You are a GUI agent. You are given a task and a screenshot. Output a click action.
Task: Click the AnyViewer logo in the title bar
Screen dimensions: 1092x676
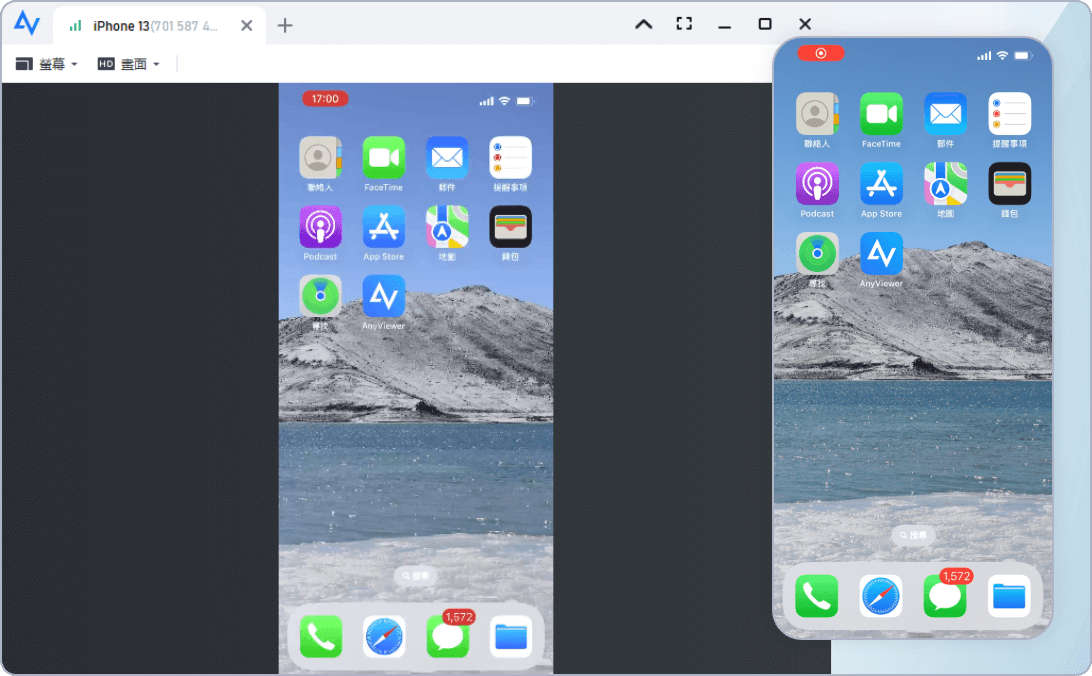point(27,24)
